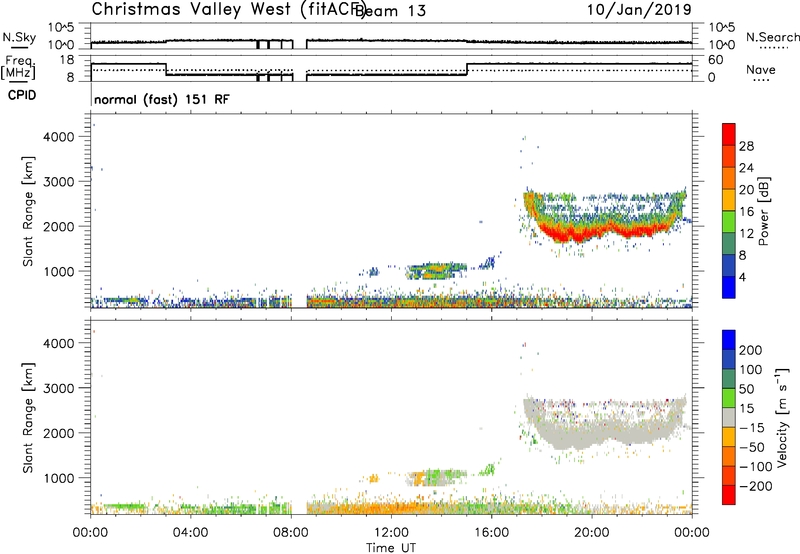This screenshot has height=554, width=800.
Task: Click the "N.Sky" legend label
Action: point(19,37)
